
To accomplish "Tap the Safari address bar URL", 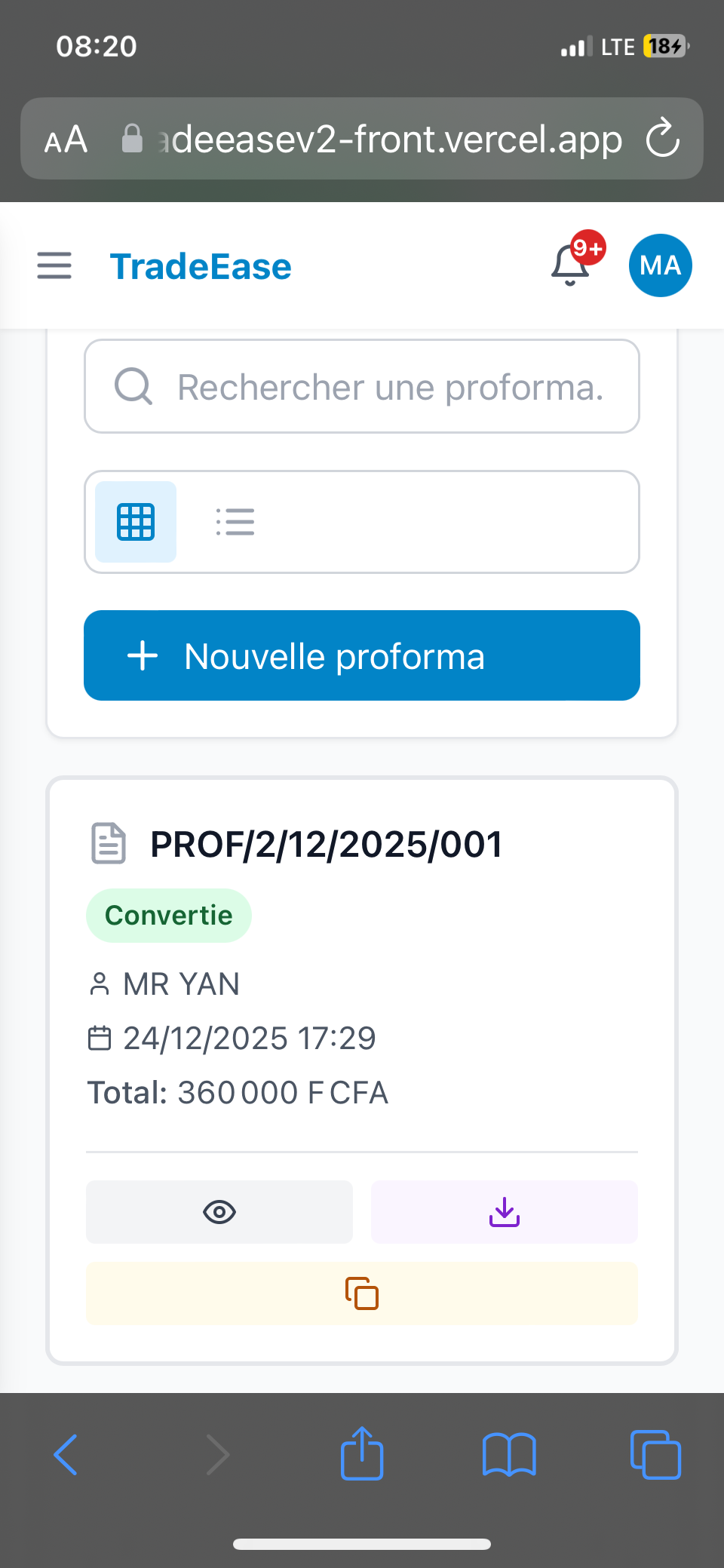I will click(392, 140).
